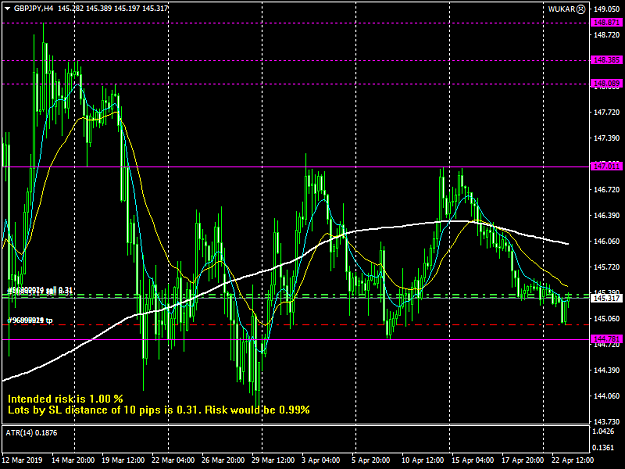Select the magenta 147.011 price label
Viewport: 625px width, 469px height.
(606, 166)
